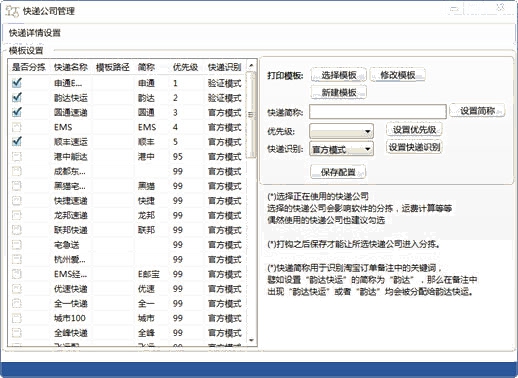Open the 快递识别 官方模式 dropdown
Screen dimensions: 518x378
341,149
